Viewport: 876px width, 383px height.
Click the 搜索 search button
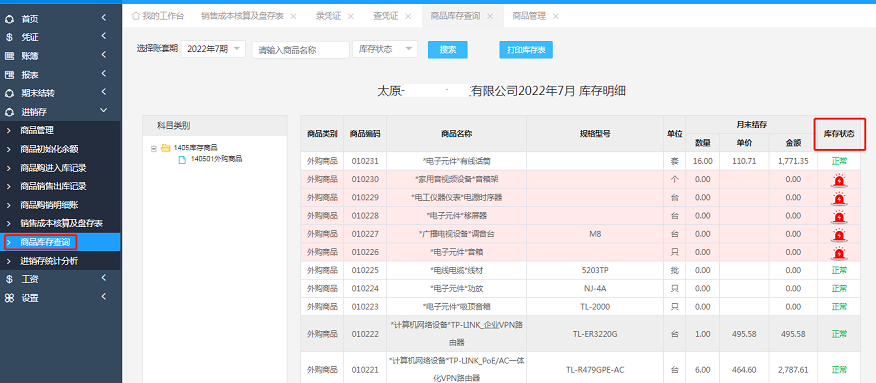447,49
